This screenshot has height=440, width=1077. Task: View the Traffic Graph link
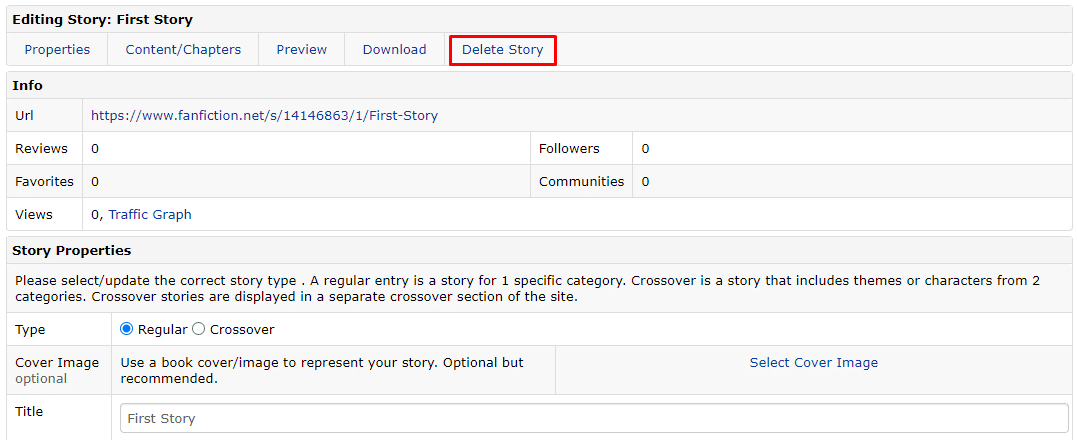point(150,214)
